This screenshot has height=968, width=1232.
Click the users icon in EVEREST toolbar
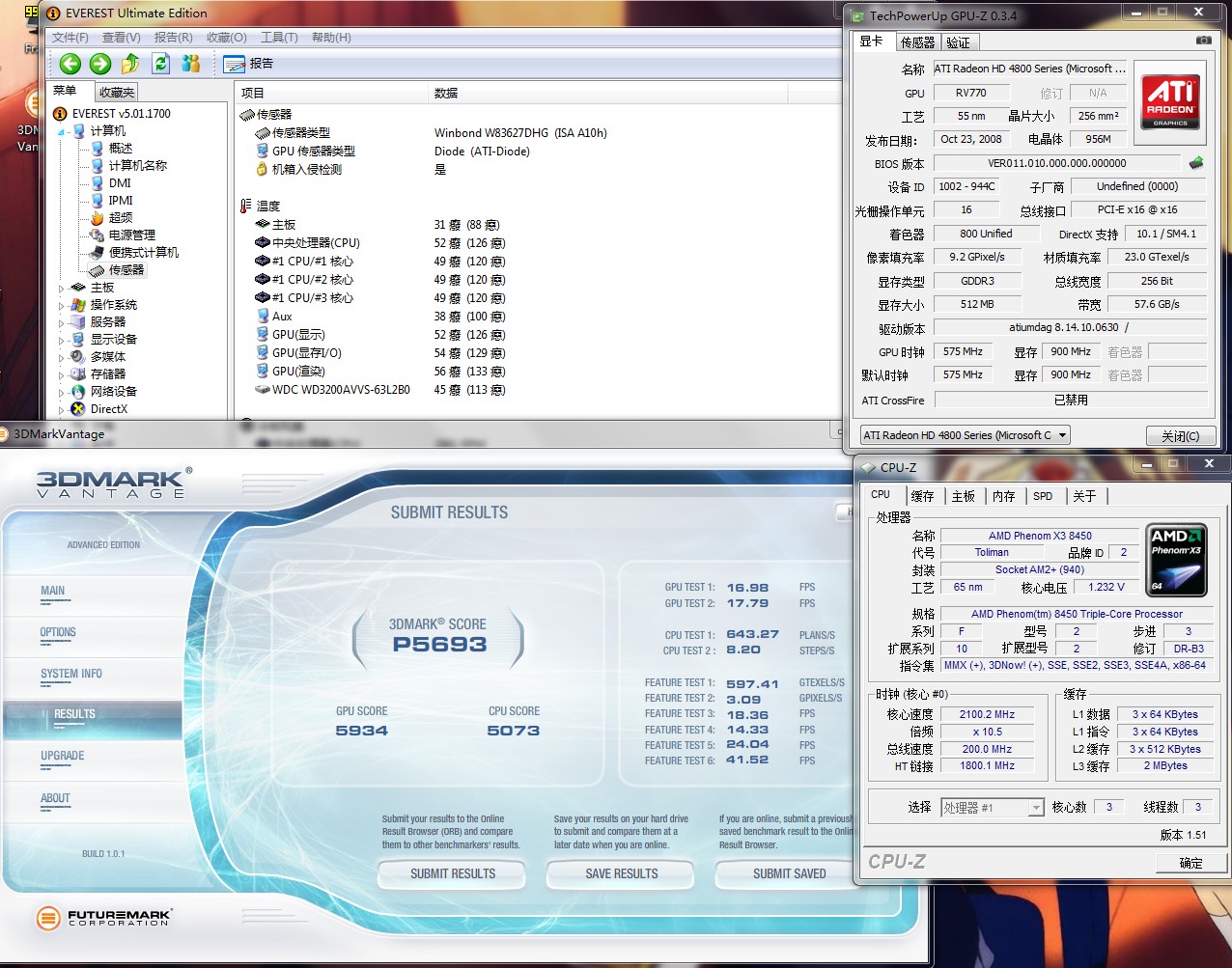click(x=191, y=64)
